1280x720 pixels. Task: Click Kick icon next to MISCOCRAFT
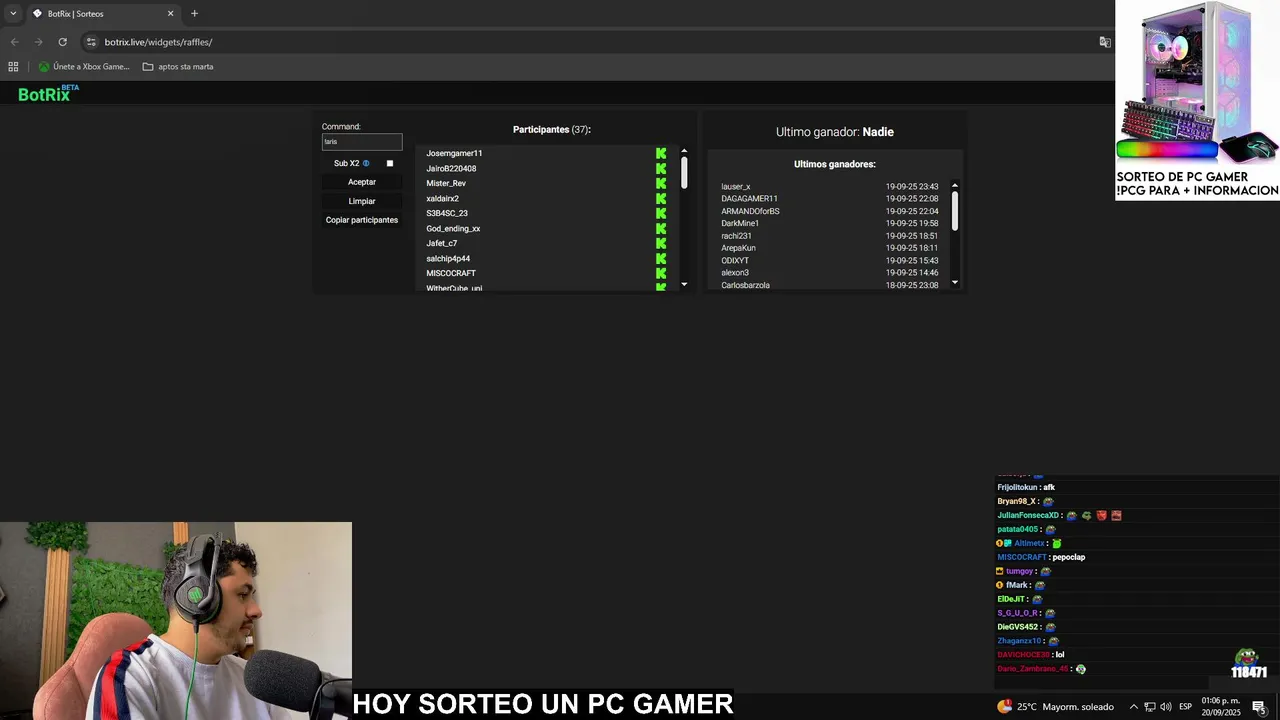tap(661, 273)
